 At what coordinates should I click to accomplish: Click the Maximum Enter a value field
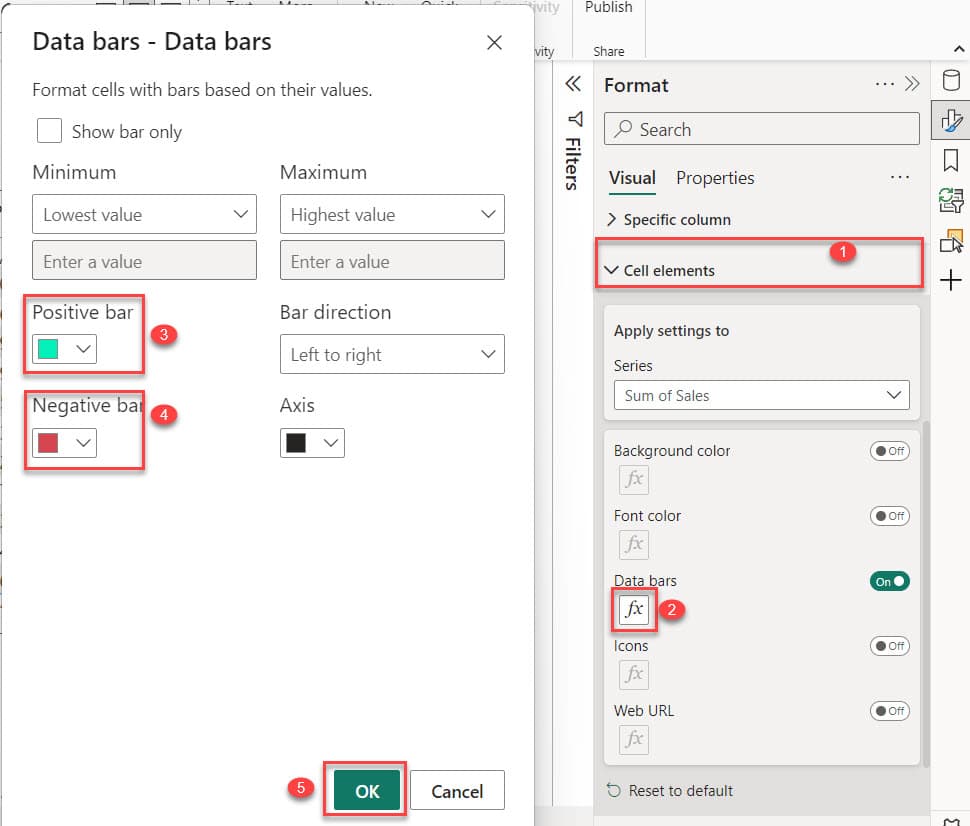392,260
